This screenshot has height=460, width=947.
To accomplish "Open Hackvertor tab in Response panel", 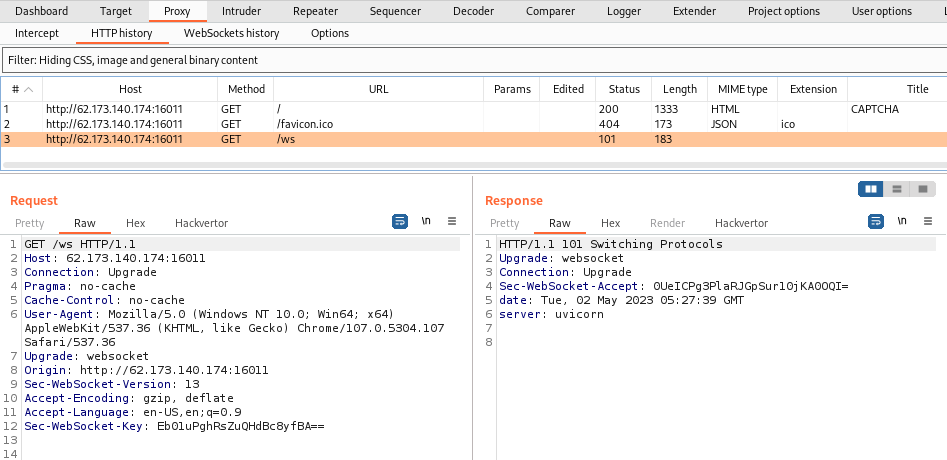I will point(741,223).
